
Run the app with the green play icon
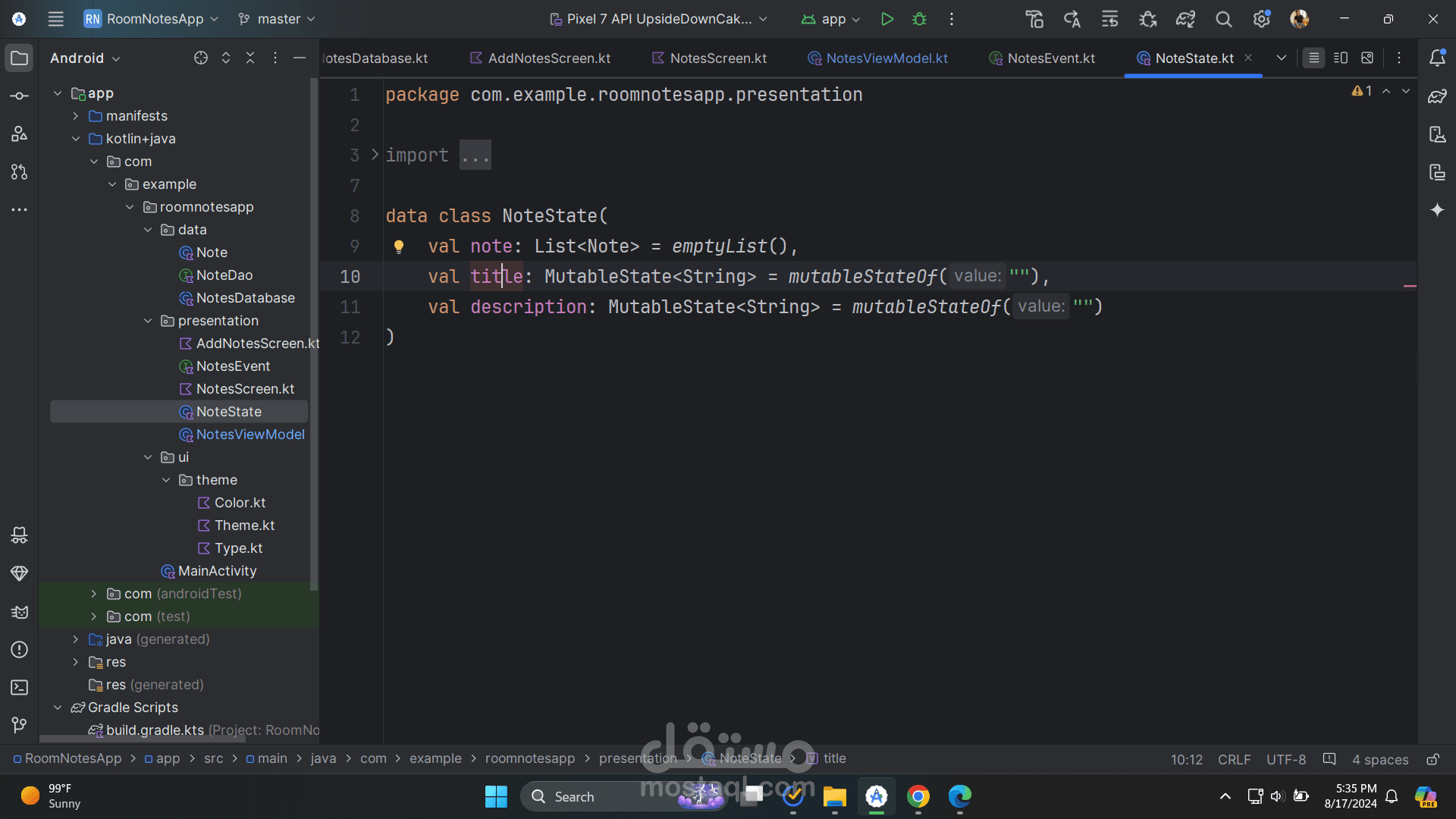pyautogui.click(x=886, y=19)
